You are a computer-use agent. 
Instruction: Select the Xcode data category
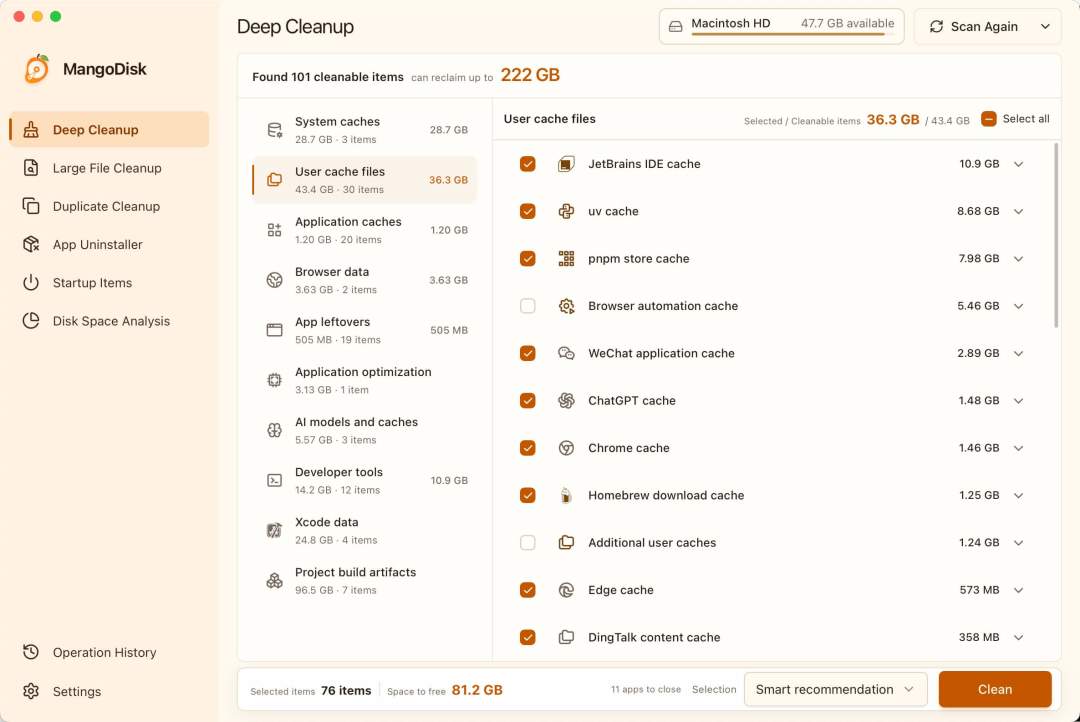point(365,530)
